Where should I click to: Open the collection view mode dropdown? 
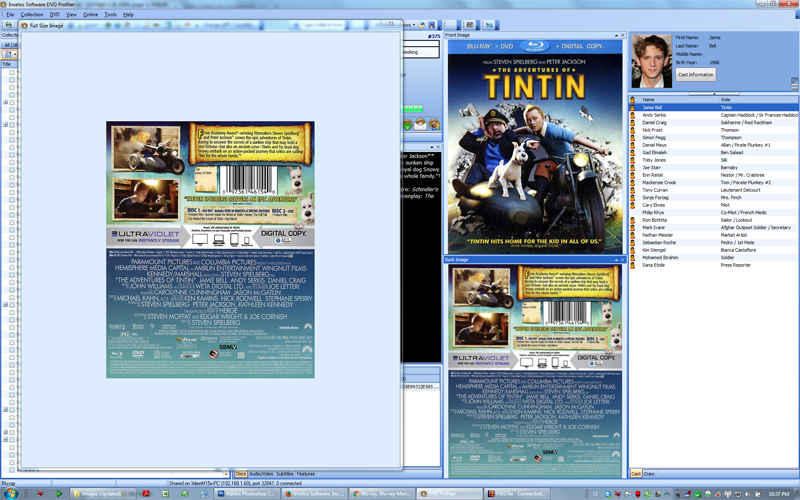click(x=10, y=54)
